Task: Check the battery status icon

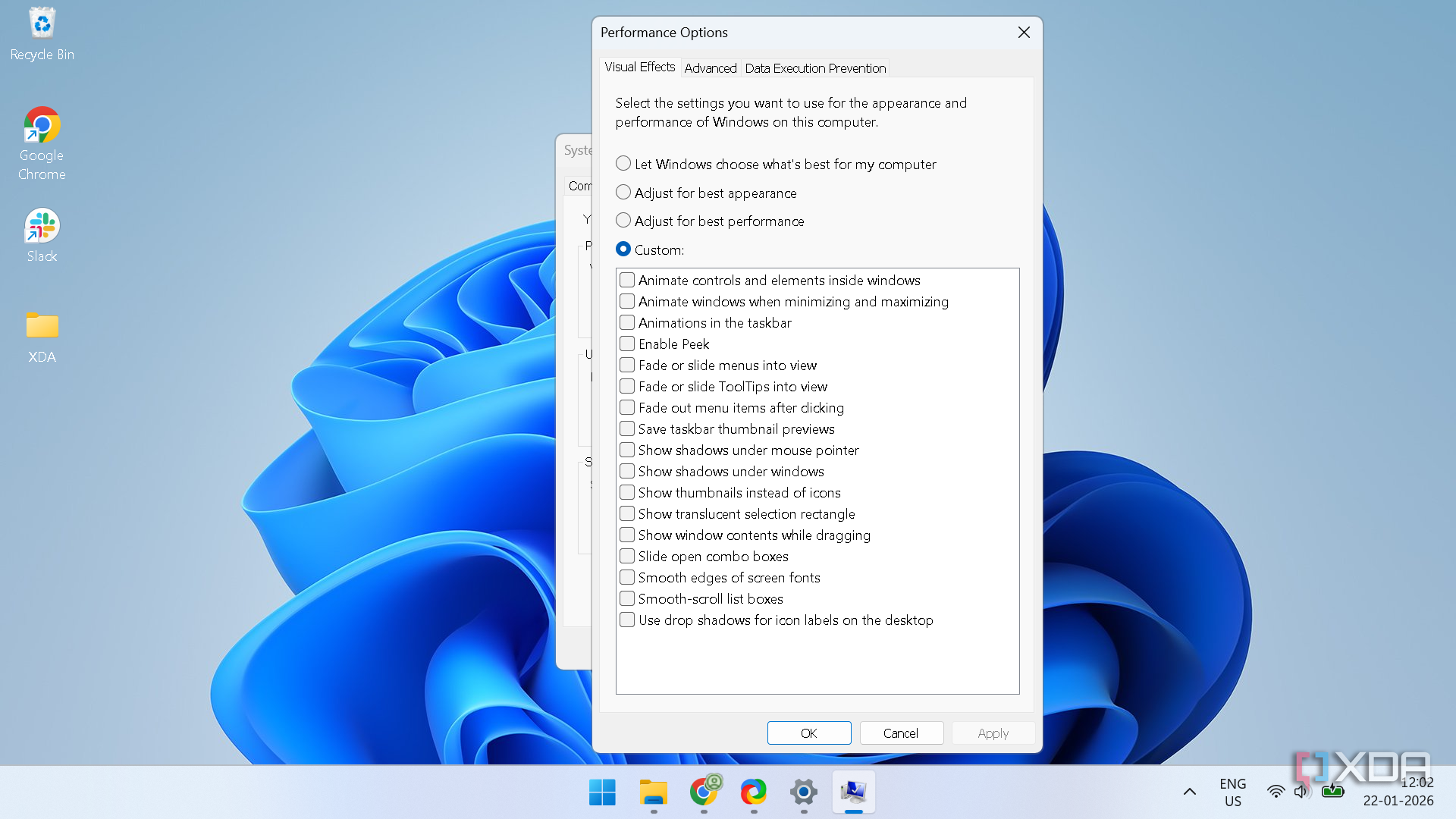Action: [x=1332, y=792]
